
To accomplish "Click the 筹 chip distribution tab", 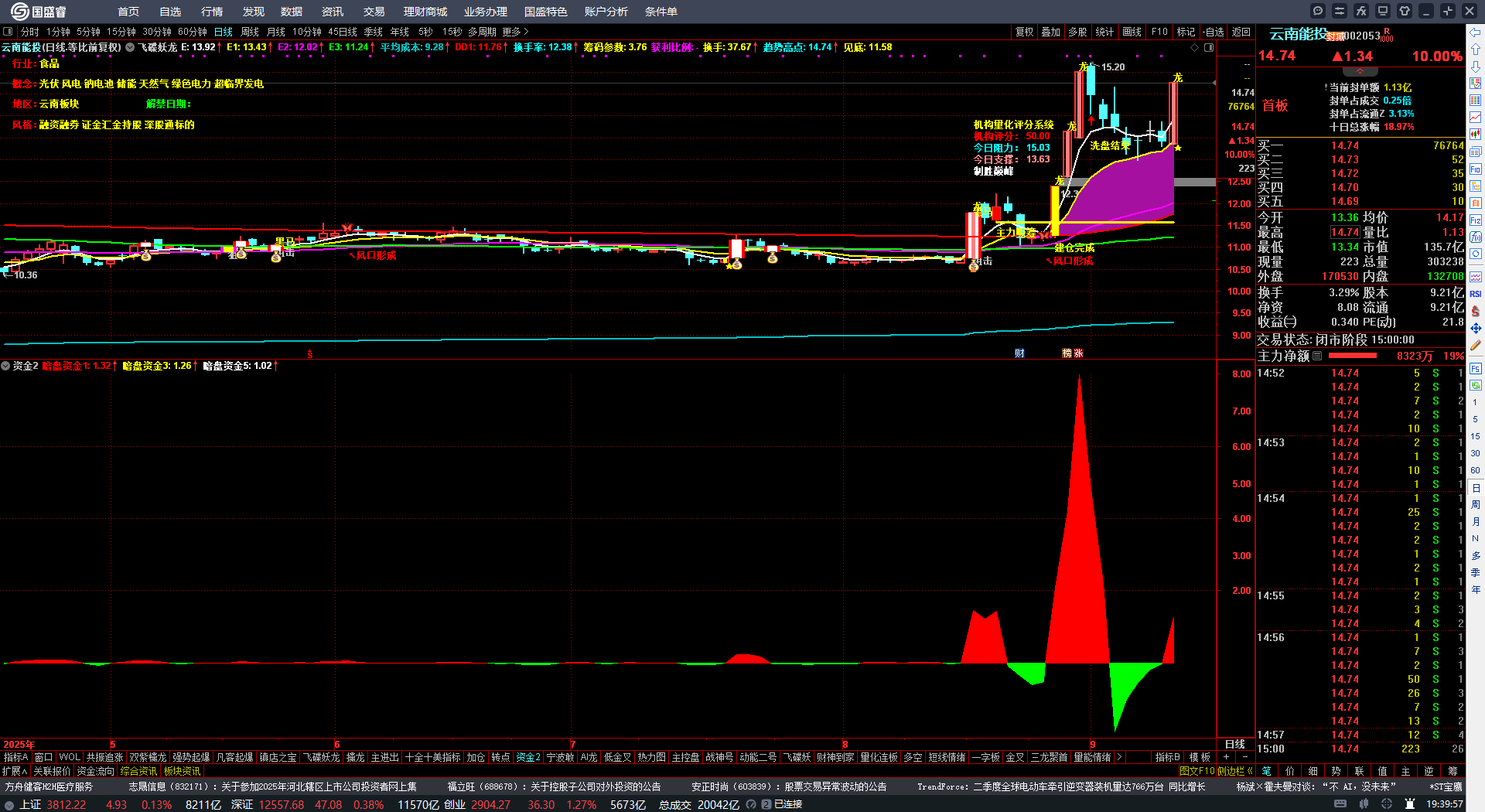I will coord(1453,771).
